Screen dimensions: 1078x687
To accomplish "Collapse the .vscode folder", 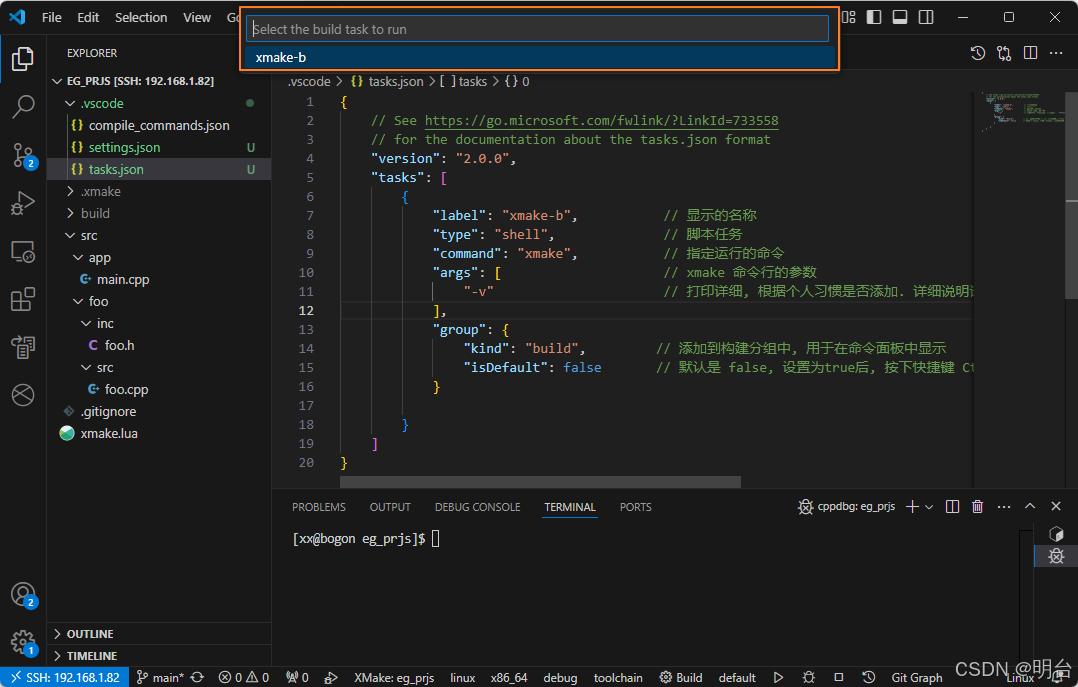I will click(69, 103).
